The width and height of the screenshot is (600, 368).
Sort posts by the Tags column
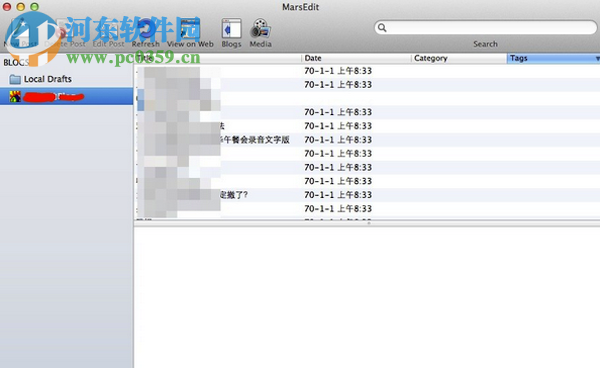(x=553, y=58)
